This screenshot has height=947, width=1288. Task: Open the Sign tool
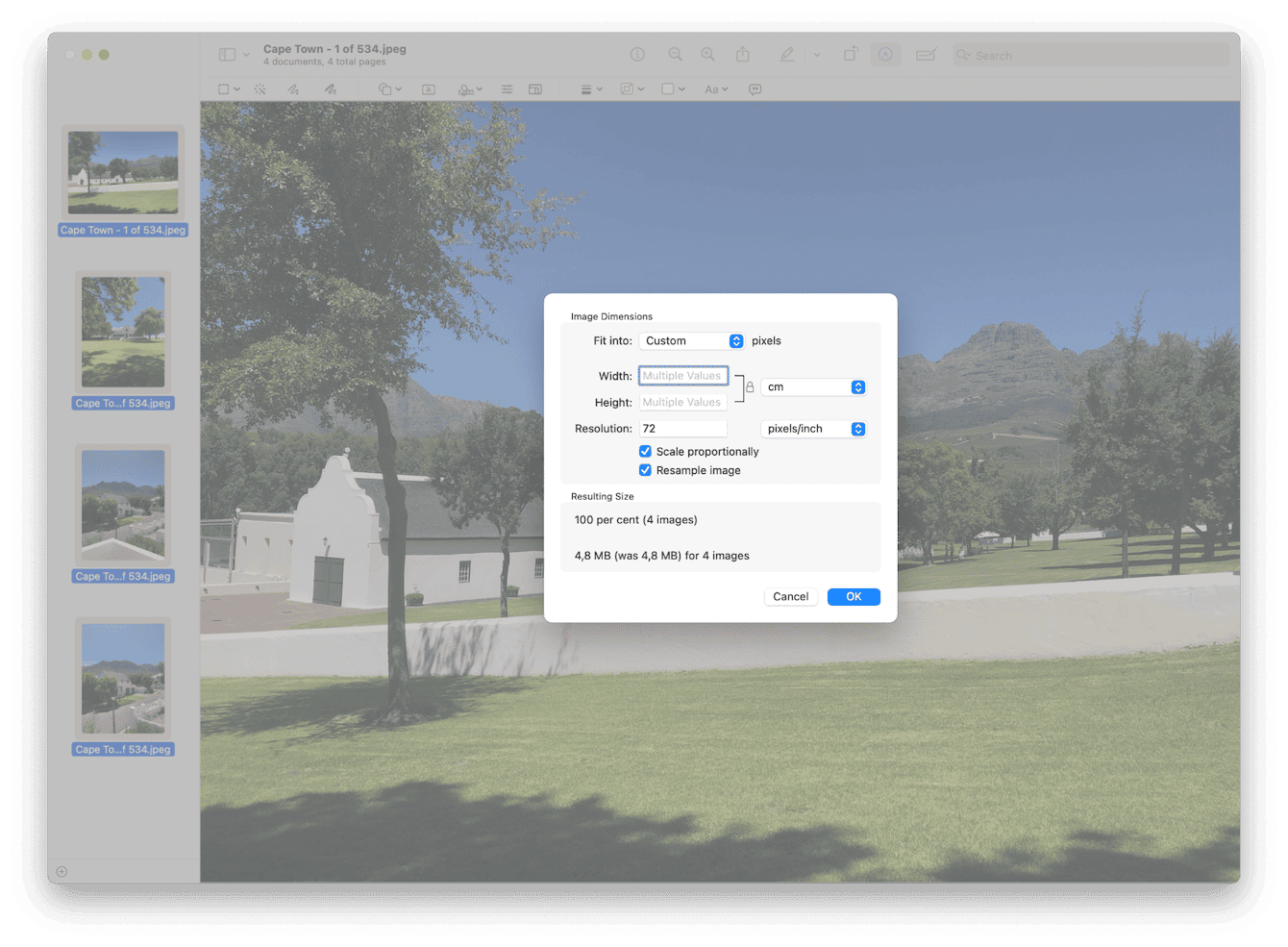pos(465,88)
